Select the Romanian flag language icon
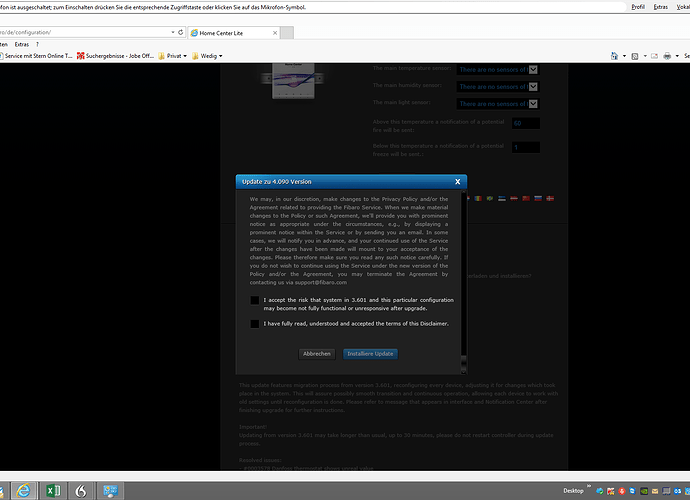The image size is (690, 500). point(478,199)
